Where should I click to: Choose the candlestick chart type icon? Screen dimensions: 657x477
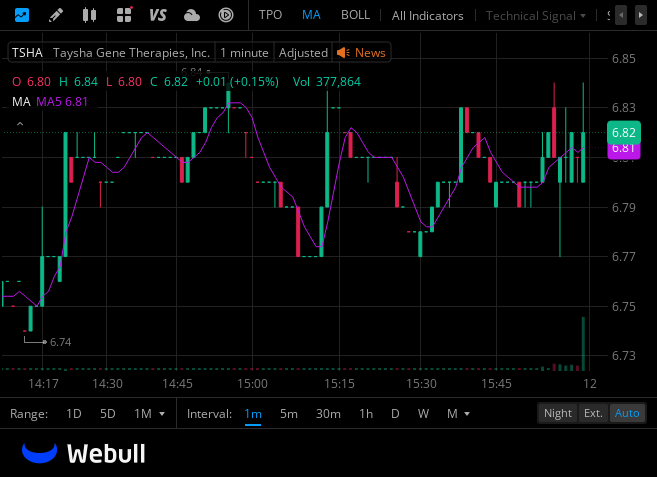(x=89, y=15)
